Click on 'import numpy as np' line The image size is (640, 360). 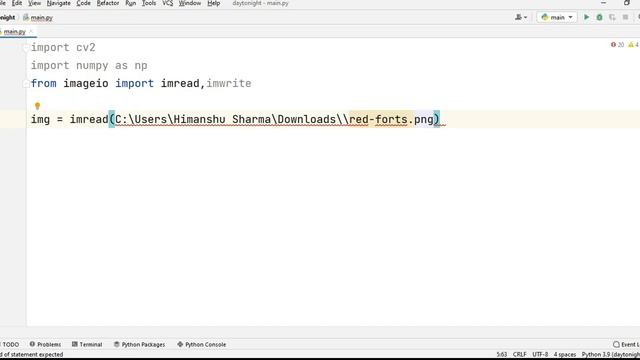click(89, 66)
